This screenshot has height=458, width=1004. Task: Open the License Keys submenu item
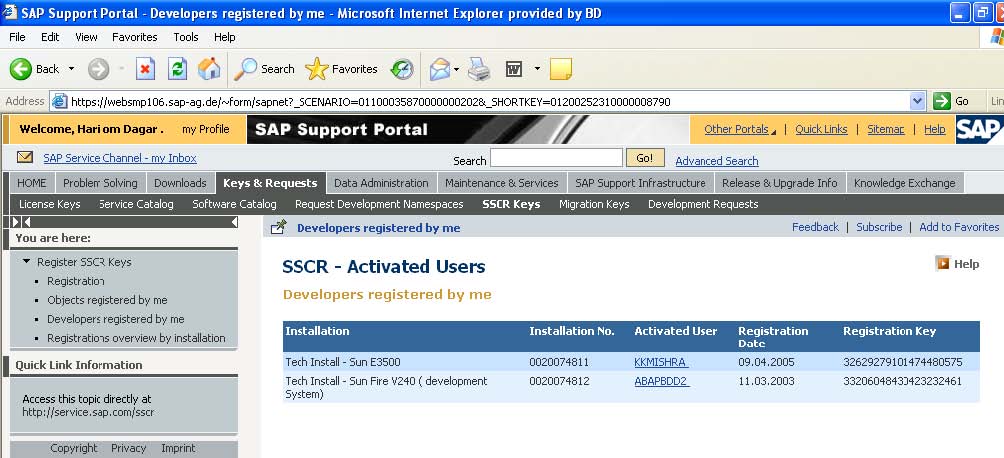pyautogui.click(x=50, y=204)
